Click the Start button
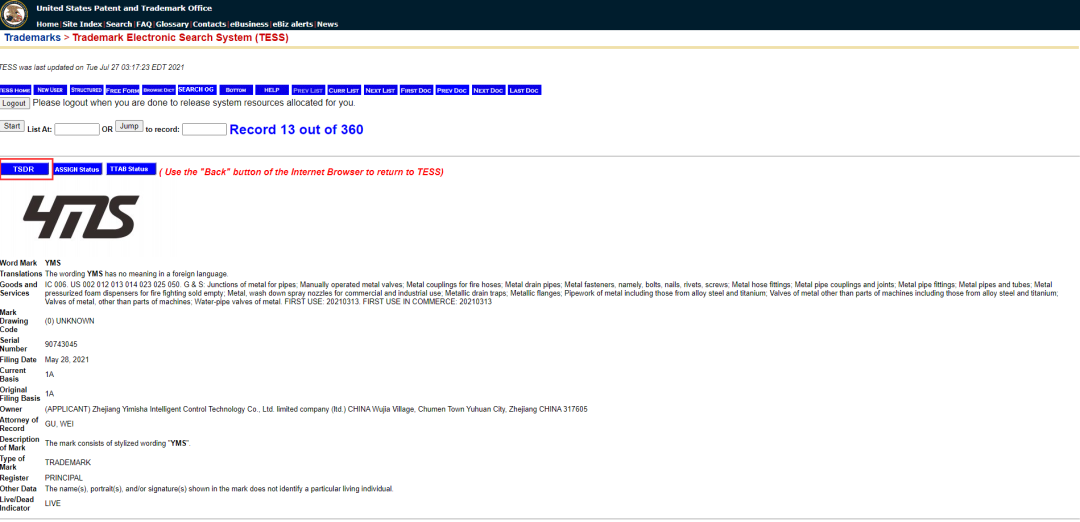 click(12, 126)
